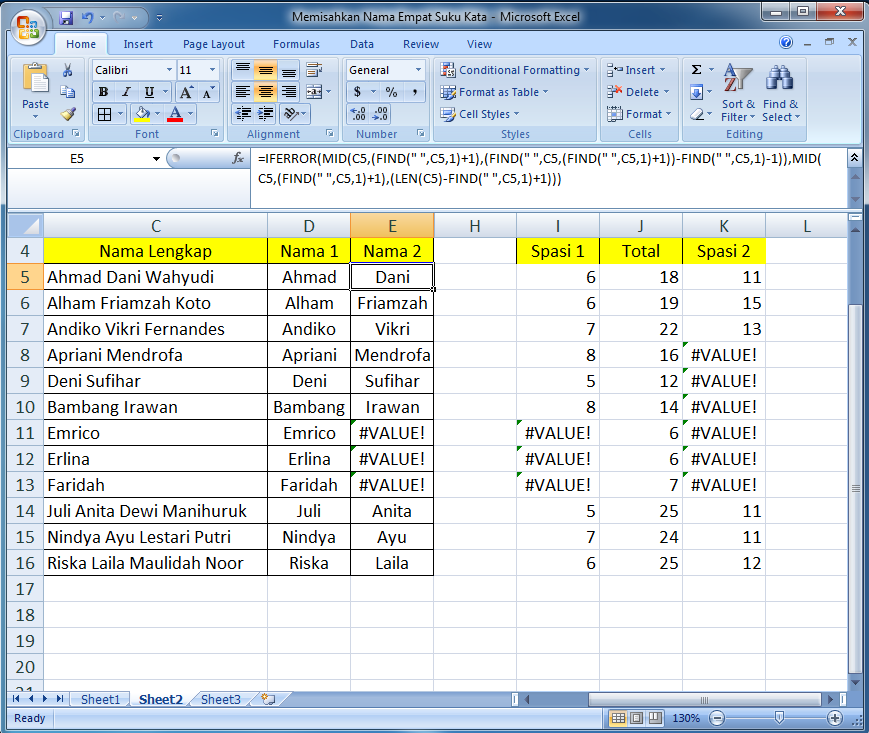Switch to Page Layout view button
This screenshot has width=869, height=733.
(637, 719)
